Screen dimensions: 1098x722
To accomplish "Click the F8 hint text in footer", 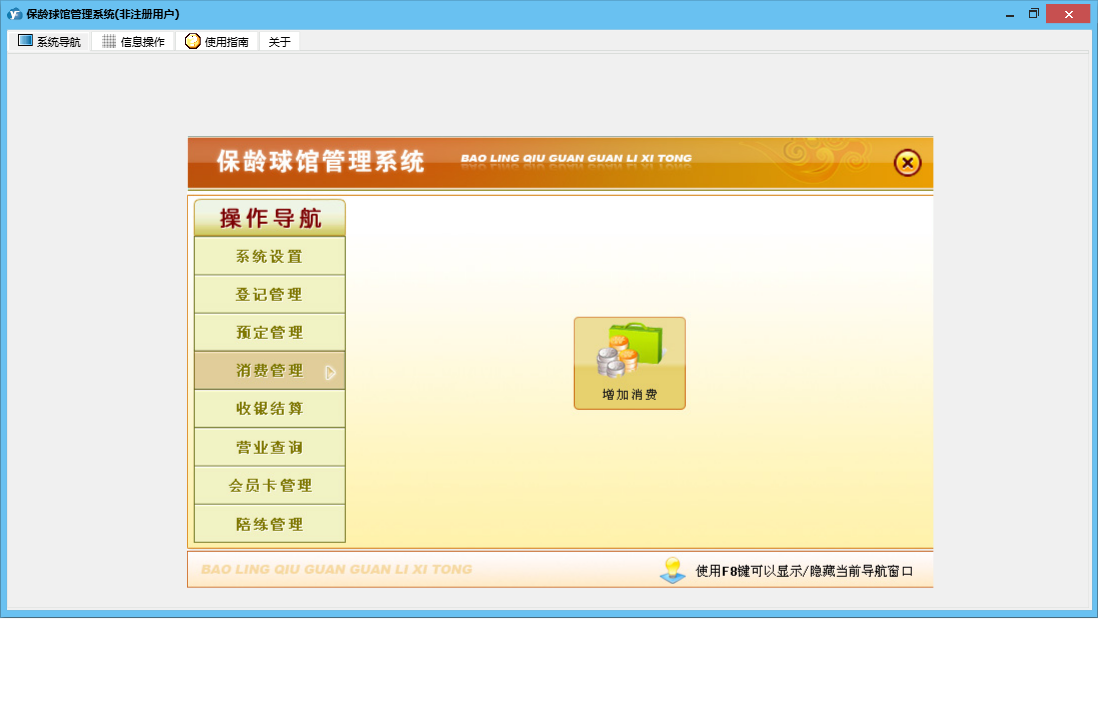I will point(804,571).
